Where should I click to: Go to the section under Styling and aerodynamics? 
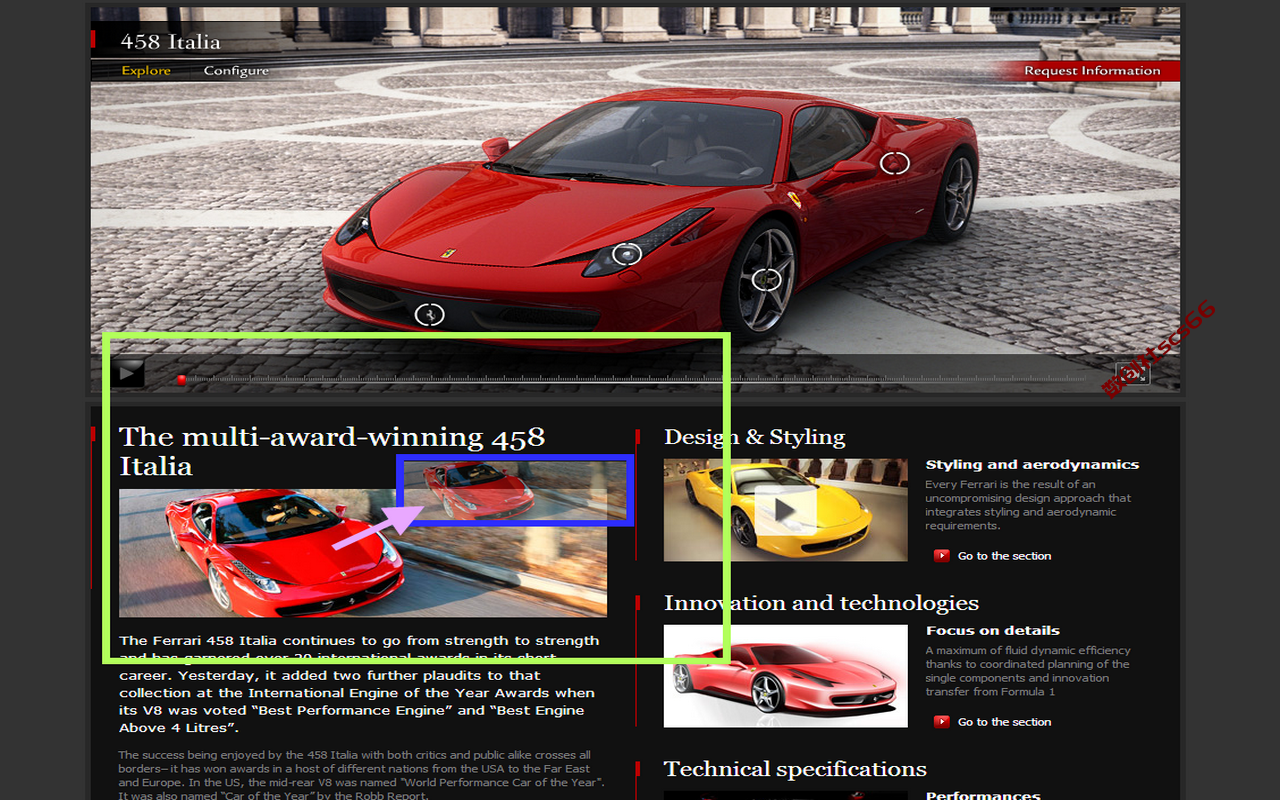pyautogui.click(x=993, y=556)
